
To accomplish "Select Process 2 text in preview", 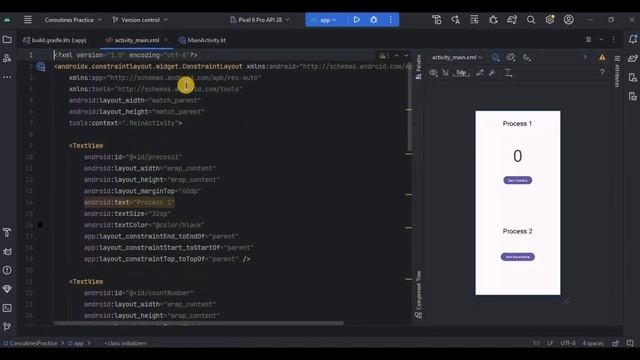I will 517,231.
